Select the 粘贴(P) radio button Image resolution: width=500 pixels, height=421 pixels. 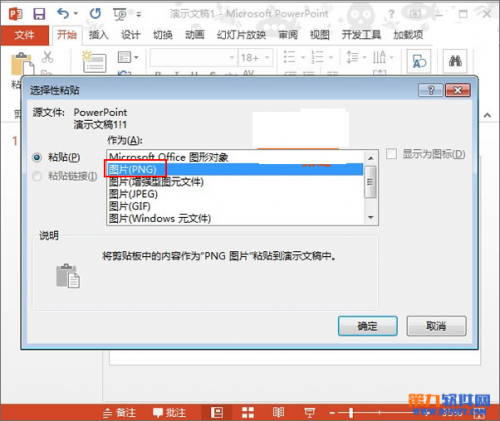[37, 157]
